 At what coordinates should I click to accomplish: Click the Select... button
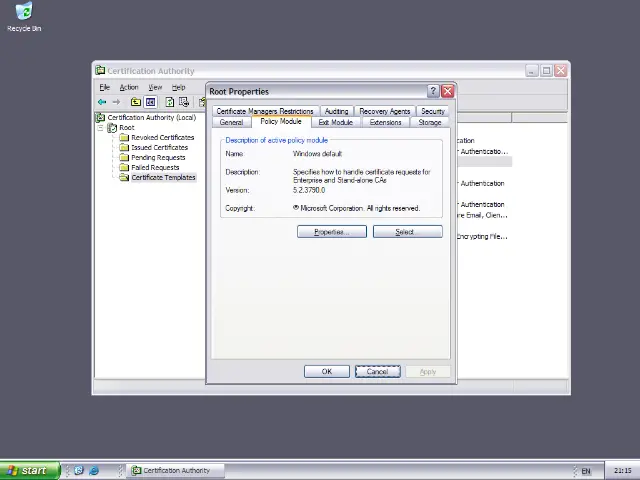pos(407,232)
